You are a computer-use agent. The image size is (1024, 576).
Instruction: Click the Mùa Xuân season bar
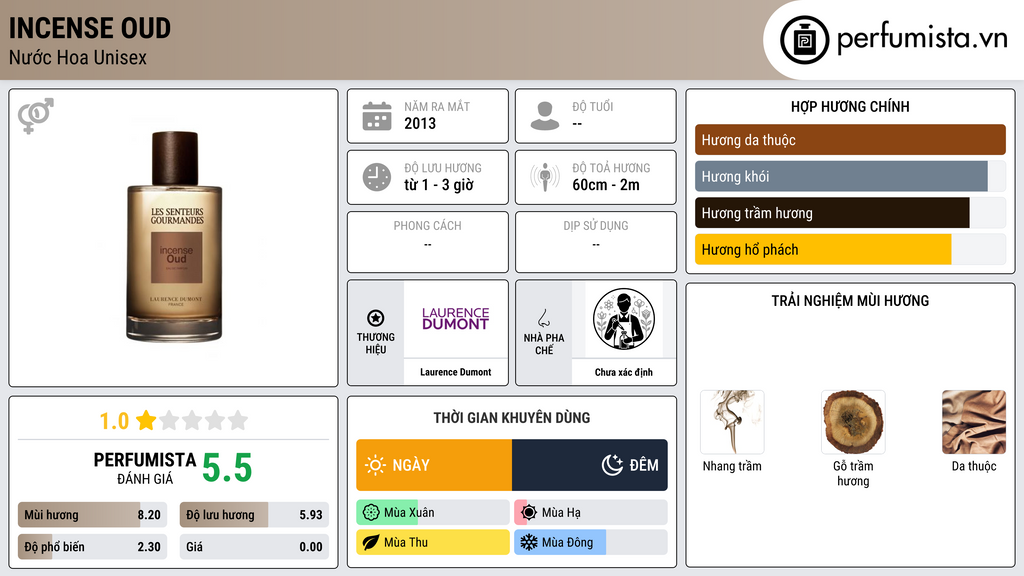[x=432, y=513]
